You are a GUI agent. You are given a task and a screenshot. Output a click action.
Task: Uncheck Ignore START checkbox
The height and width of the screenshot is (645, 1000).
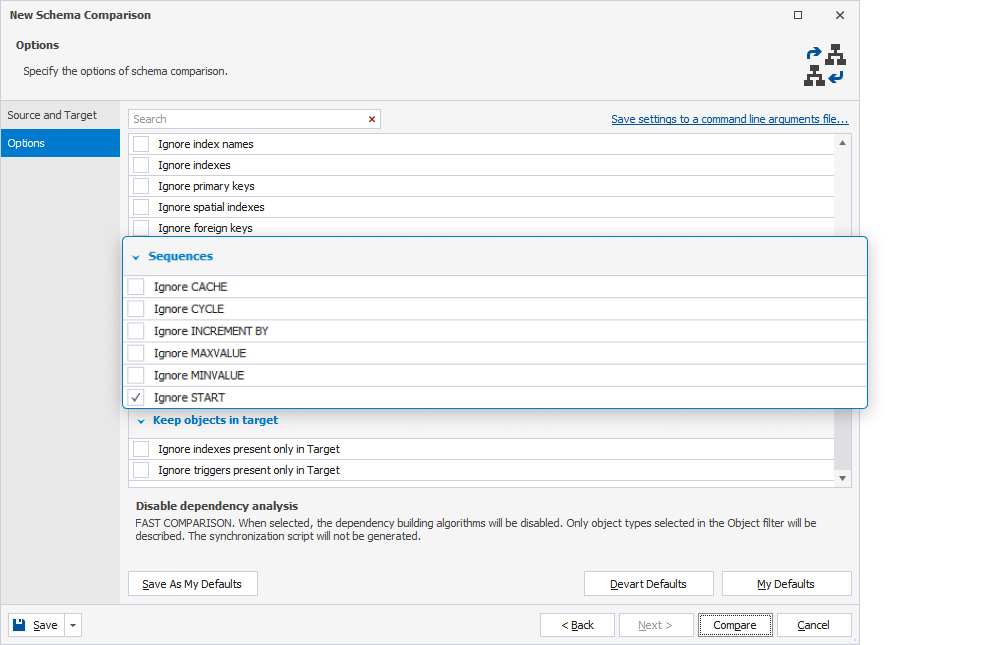[x=136, y=397]
